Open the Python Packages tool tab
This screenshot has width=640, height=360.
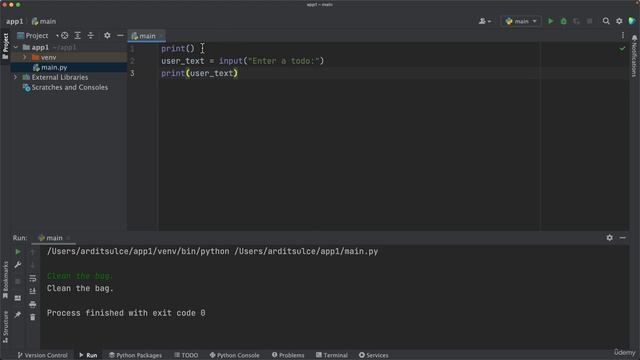point(135,355)
